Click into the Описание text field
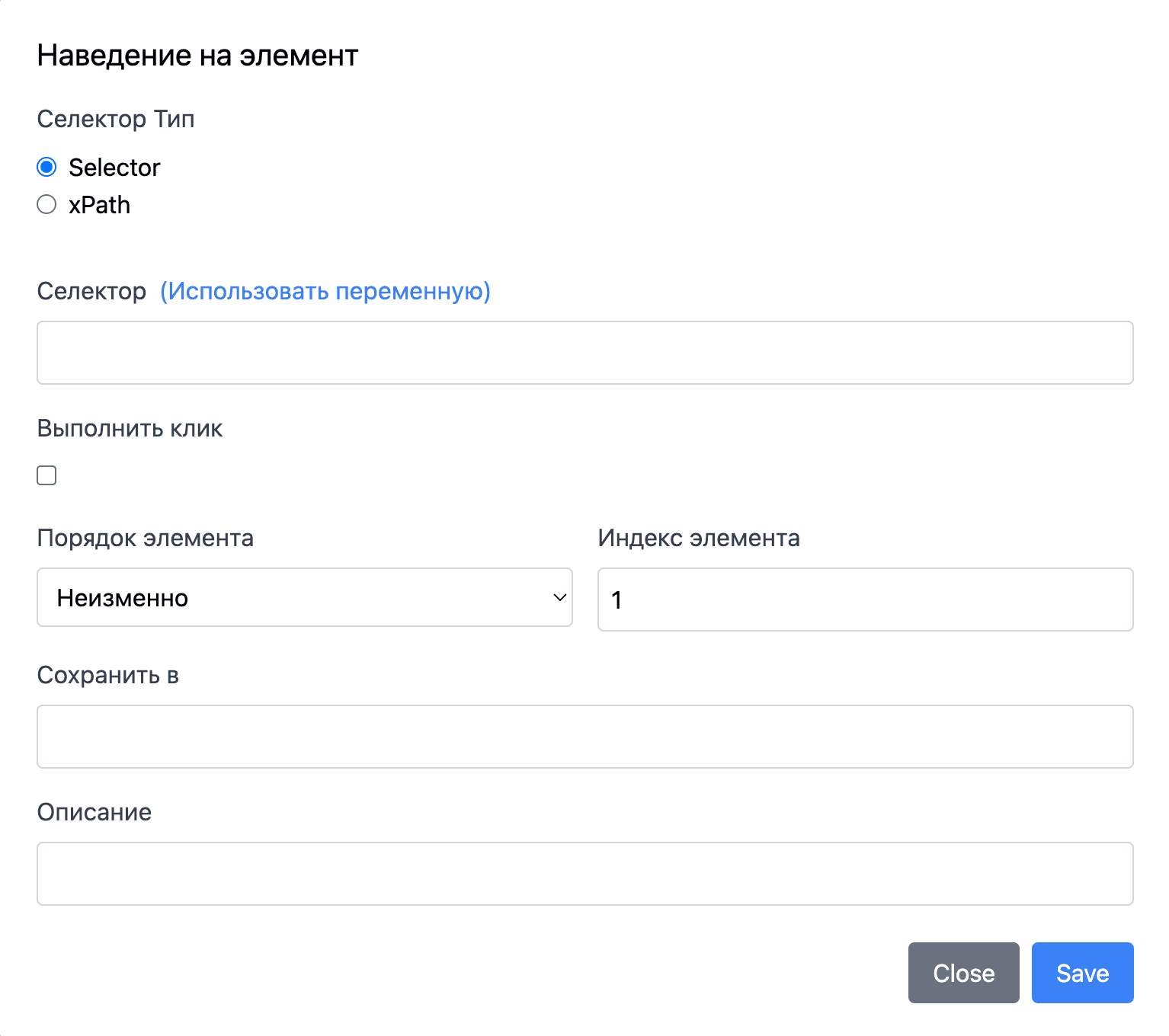The image size is (1169, 1036). tap(584, 874)
